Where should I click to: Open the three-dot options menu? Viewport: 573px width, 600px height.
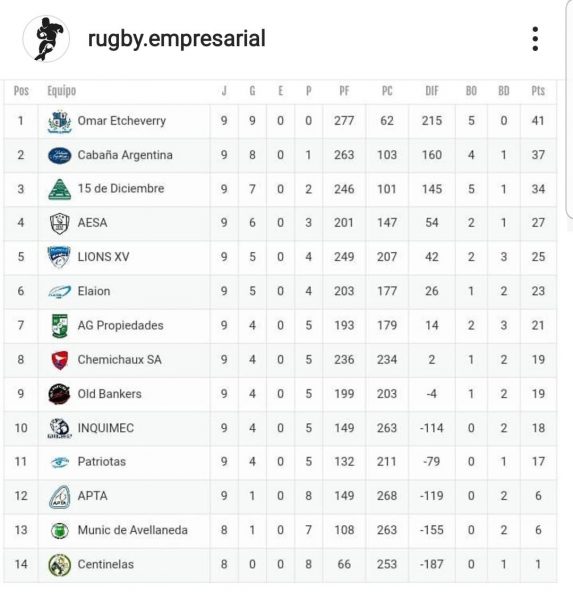pyautogui.click(x=535, y=39)
